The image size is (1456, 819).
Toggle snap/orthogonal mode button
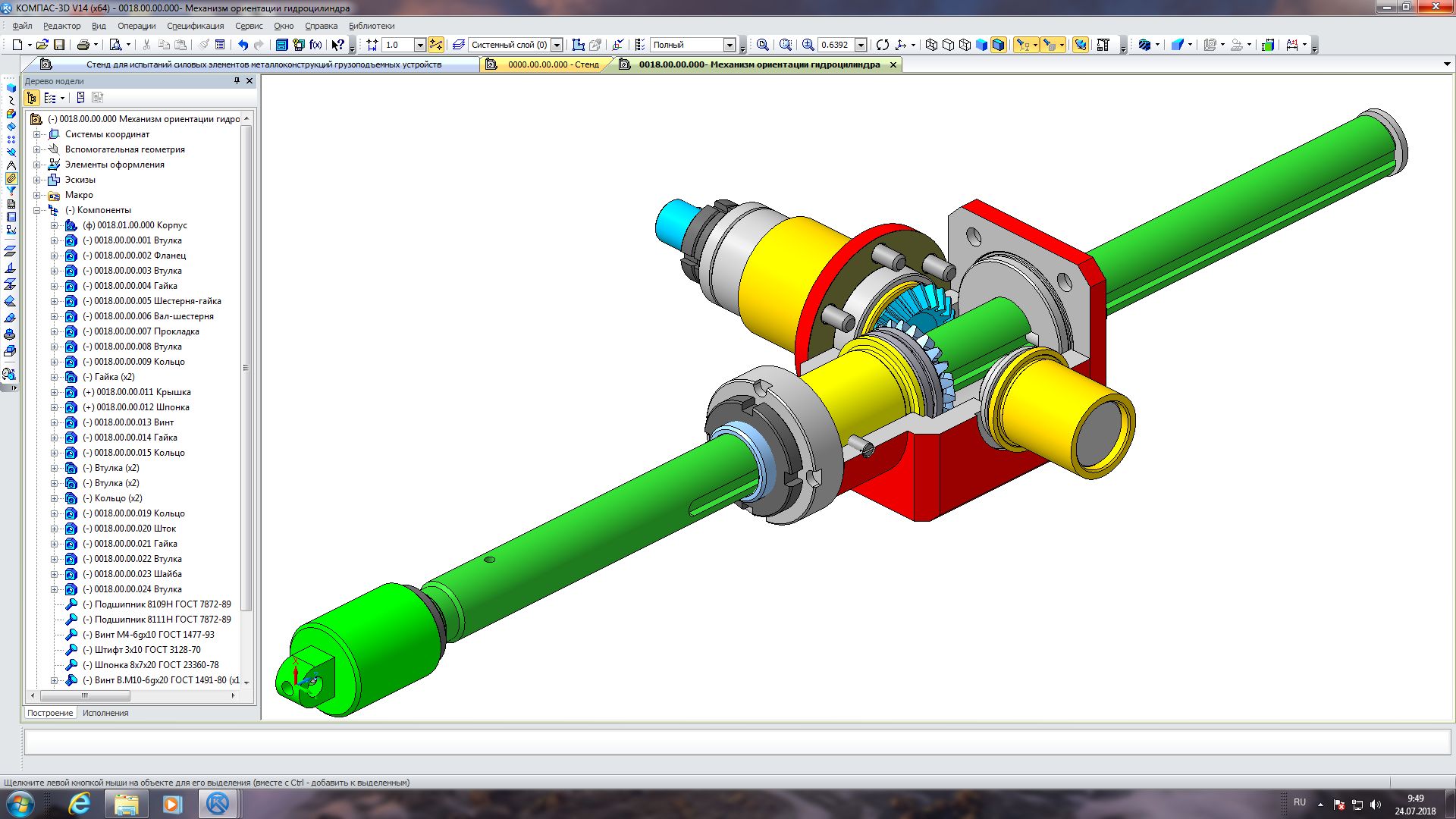click(x=435, y=45)
